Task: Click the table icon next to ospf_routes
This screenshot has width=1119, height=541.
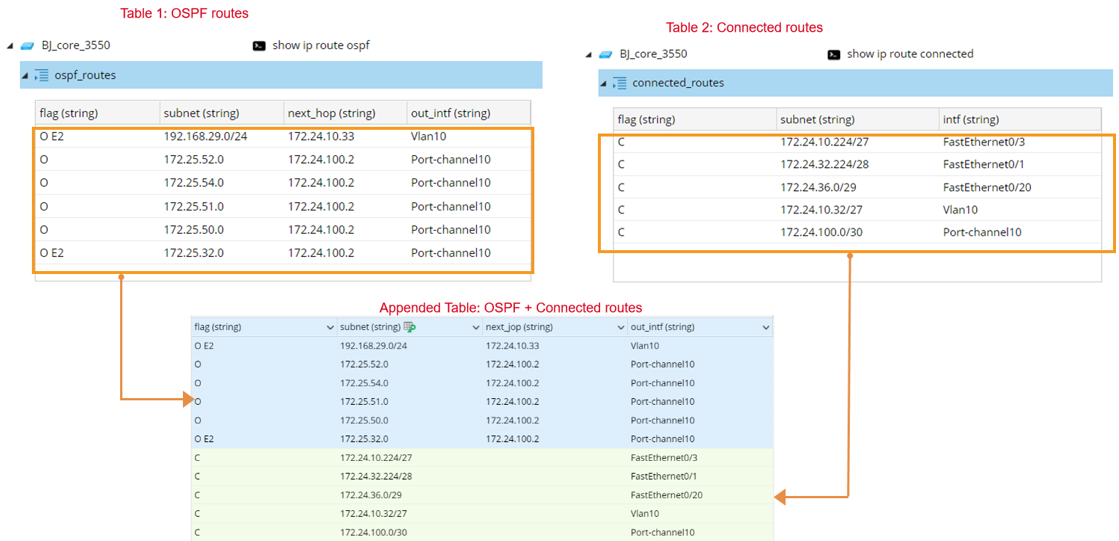Action: coord(41,75)
